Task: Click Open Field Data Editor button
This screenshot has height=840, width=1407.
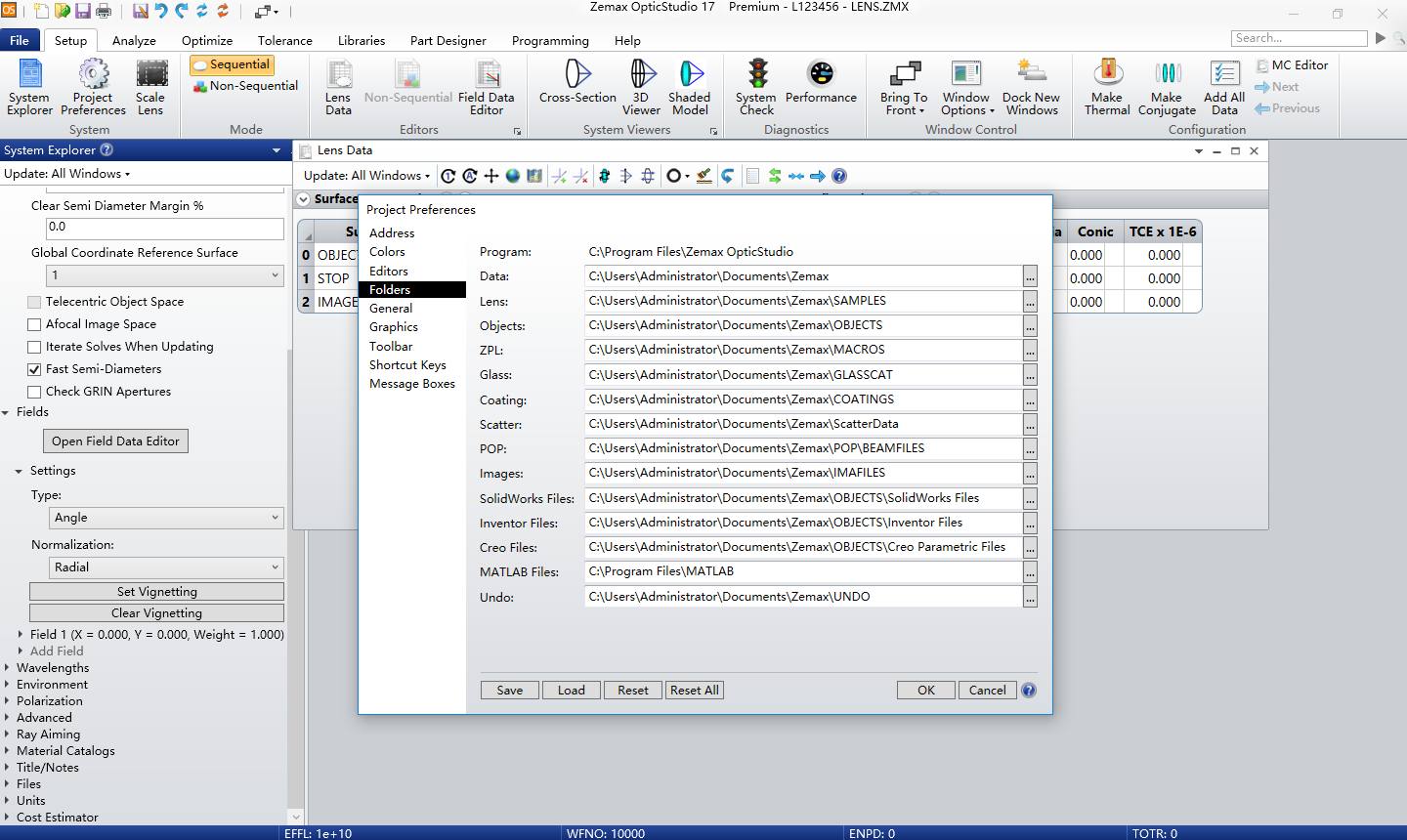Action: coord(115,441)
